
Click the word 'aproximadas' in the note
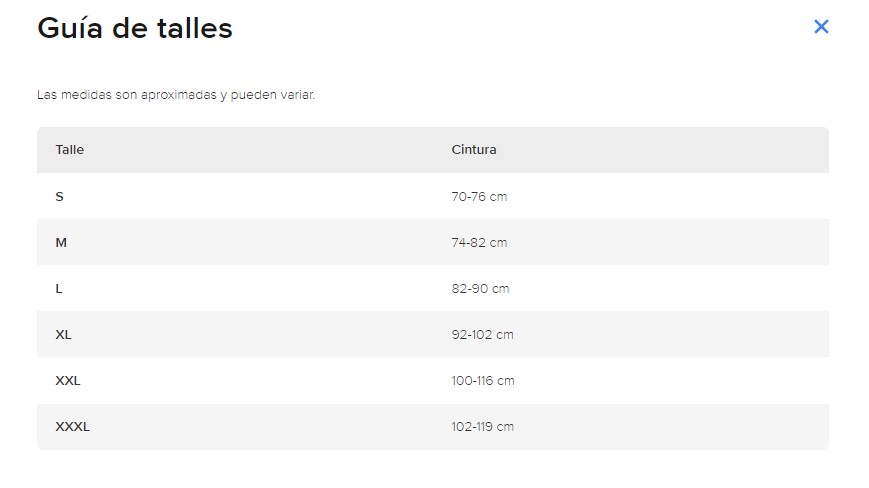(178, 95)
